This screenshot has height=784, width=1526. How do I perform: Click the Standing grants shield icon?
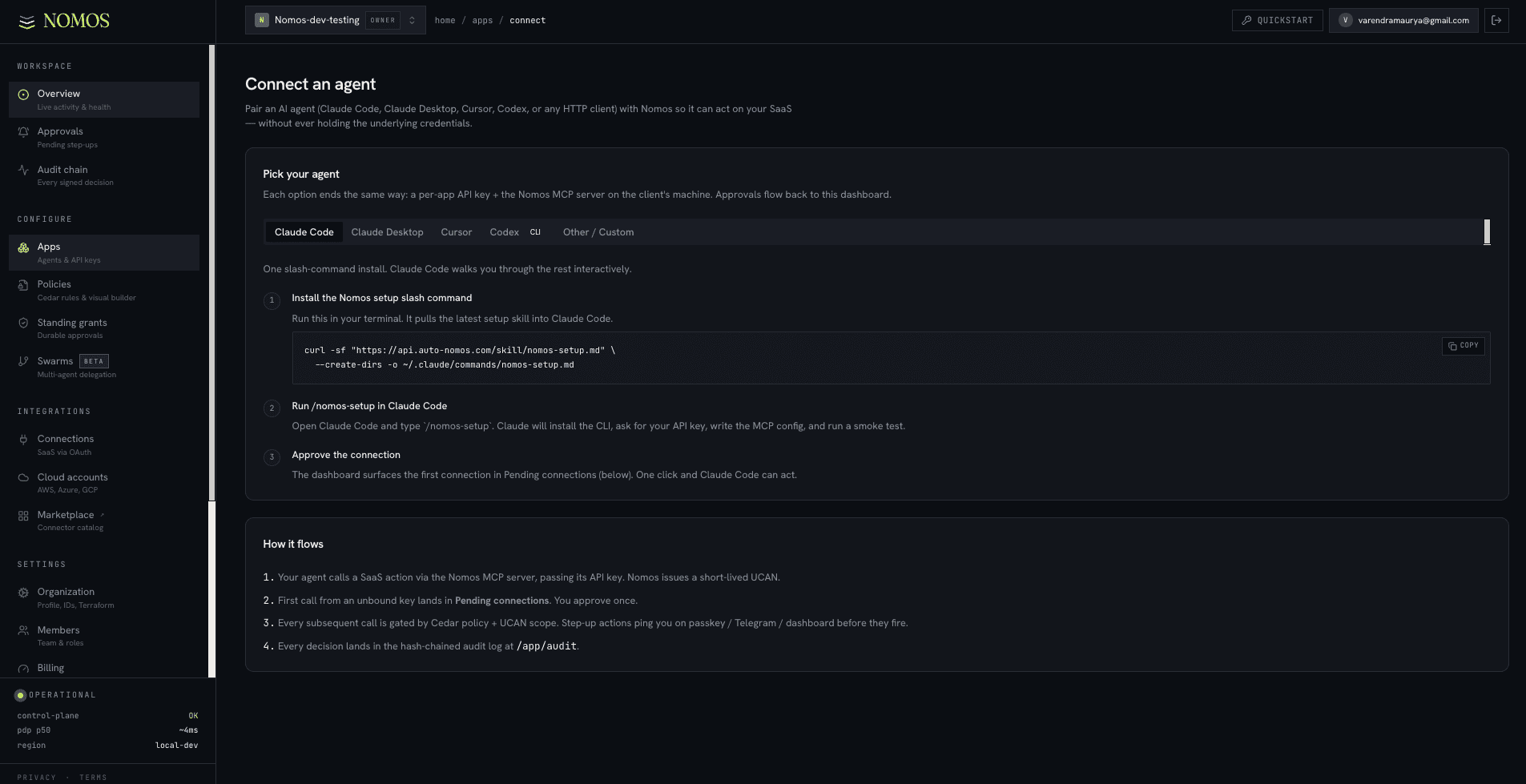pyautogui.click(x=23, y=323)
